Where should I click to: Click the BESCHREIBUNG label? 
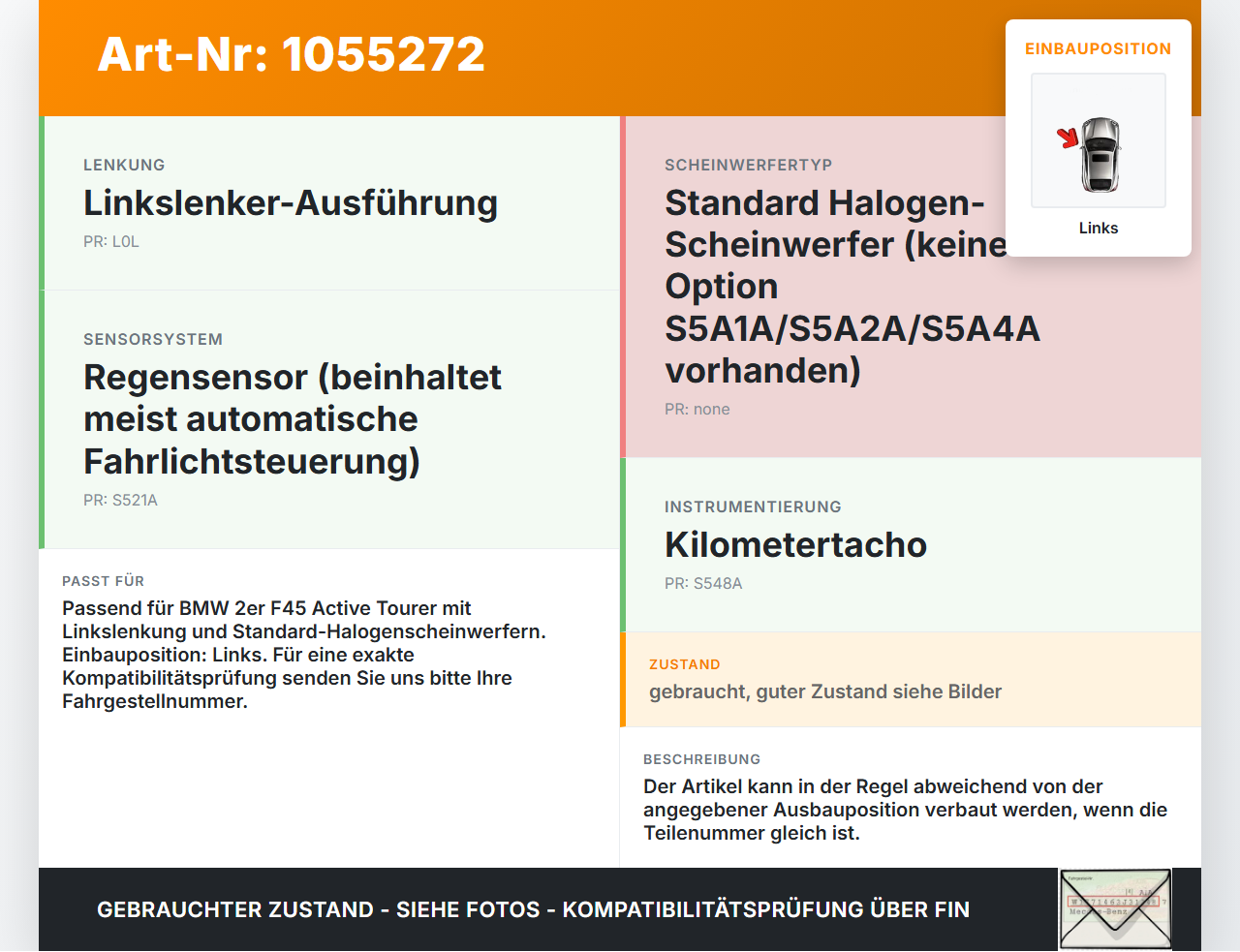[x=702, y=759]
